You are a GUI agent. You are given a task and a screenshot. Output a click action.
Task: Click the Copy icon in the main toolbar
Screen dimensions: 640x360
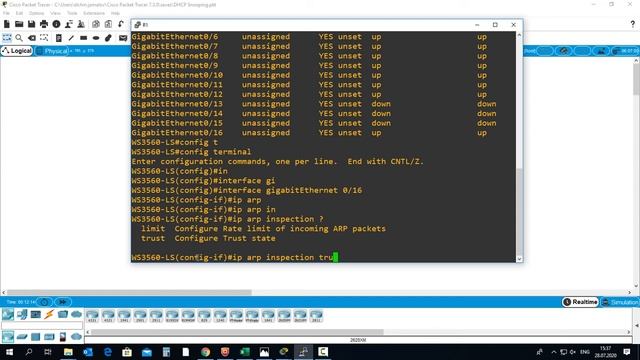[96, 24]
